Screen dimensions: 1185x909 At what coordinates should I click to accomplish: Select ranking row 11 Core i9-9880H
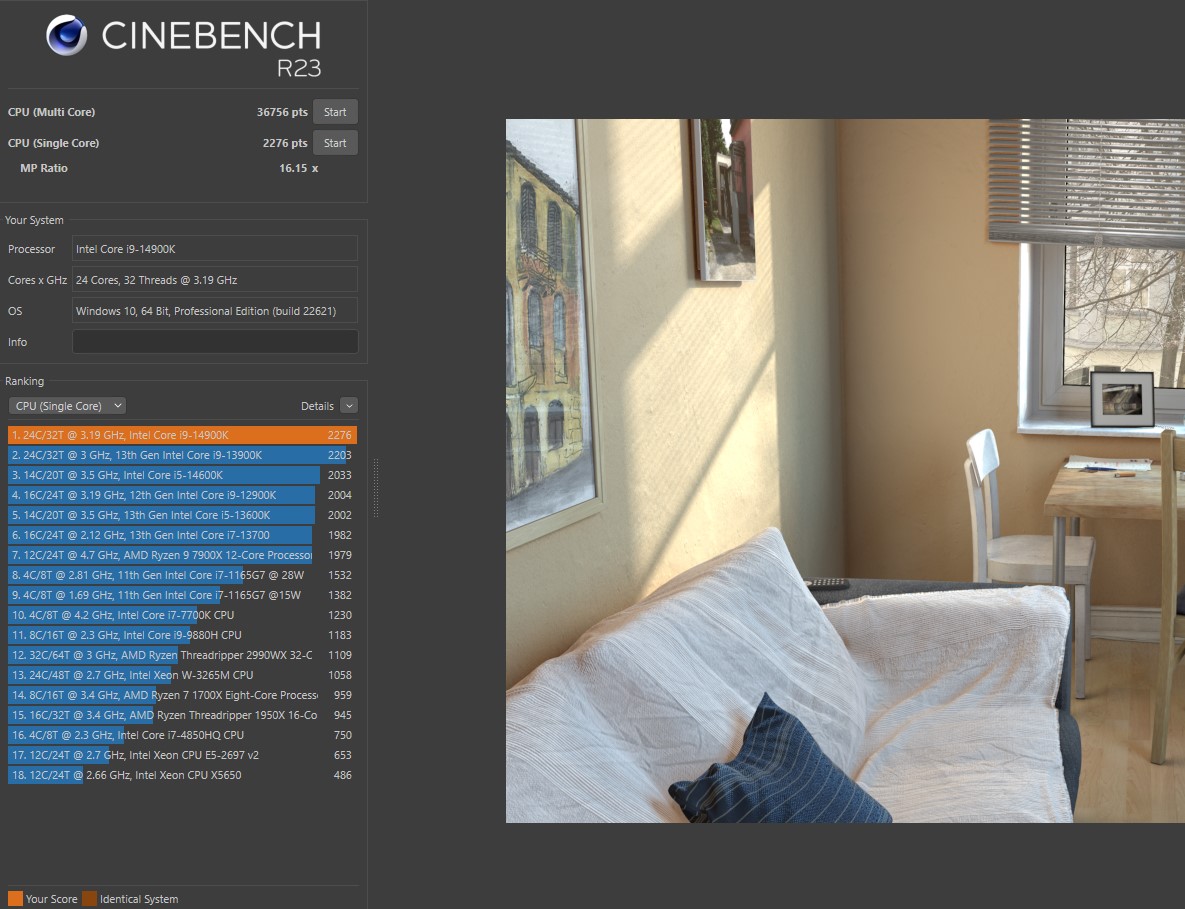click(x=182, y=635)
